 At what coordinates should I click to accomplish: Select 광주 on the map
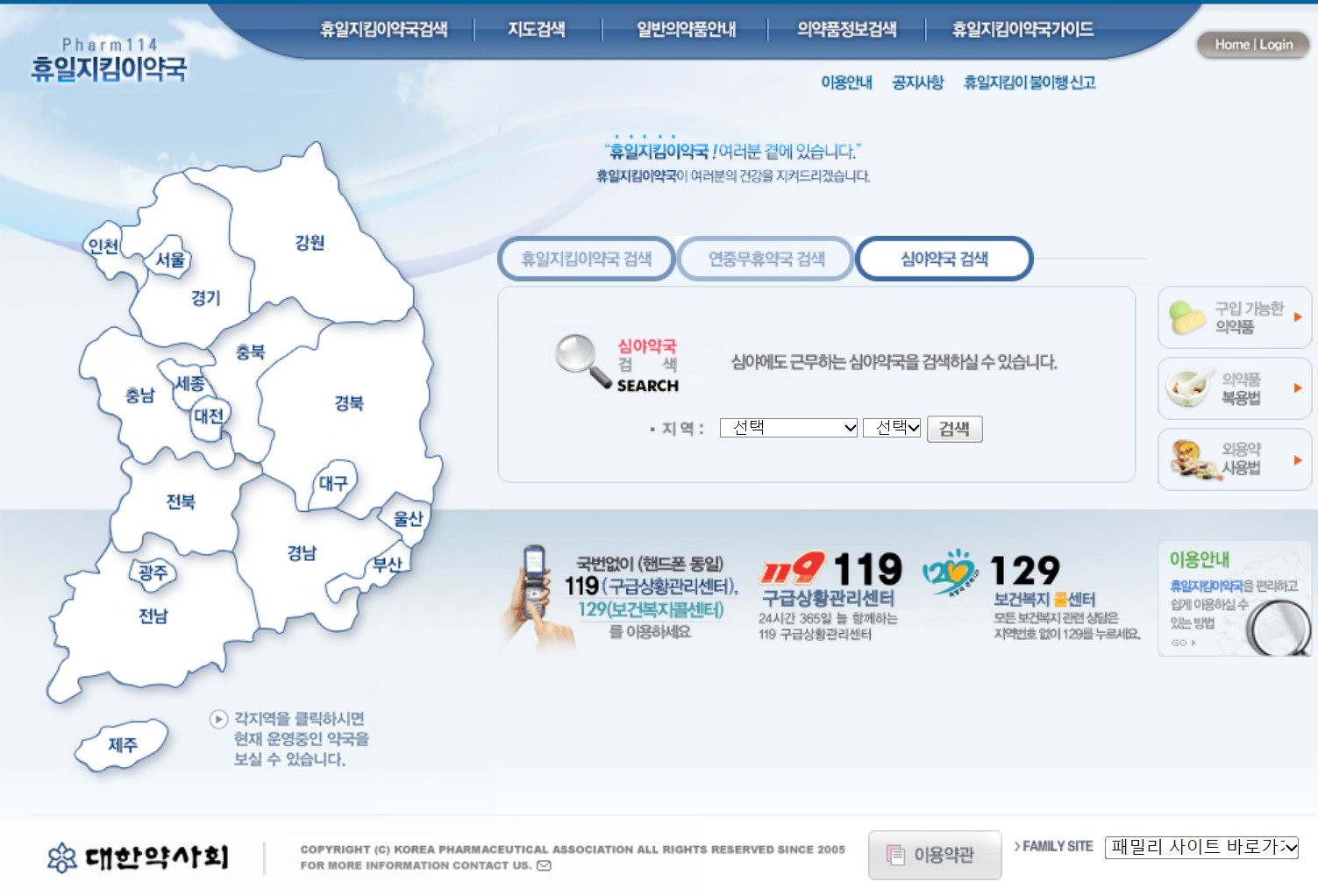click(153, 572)
